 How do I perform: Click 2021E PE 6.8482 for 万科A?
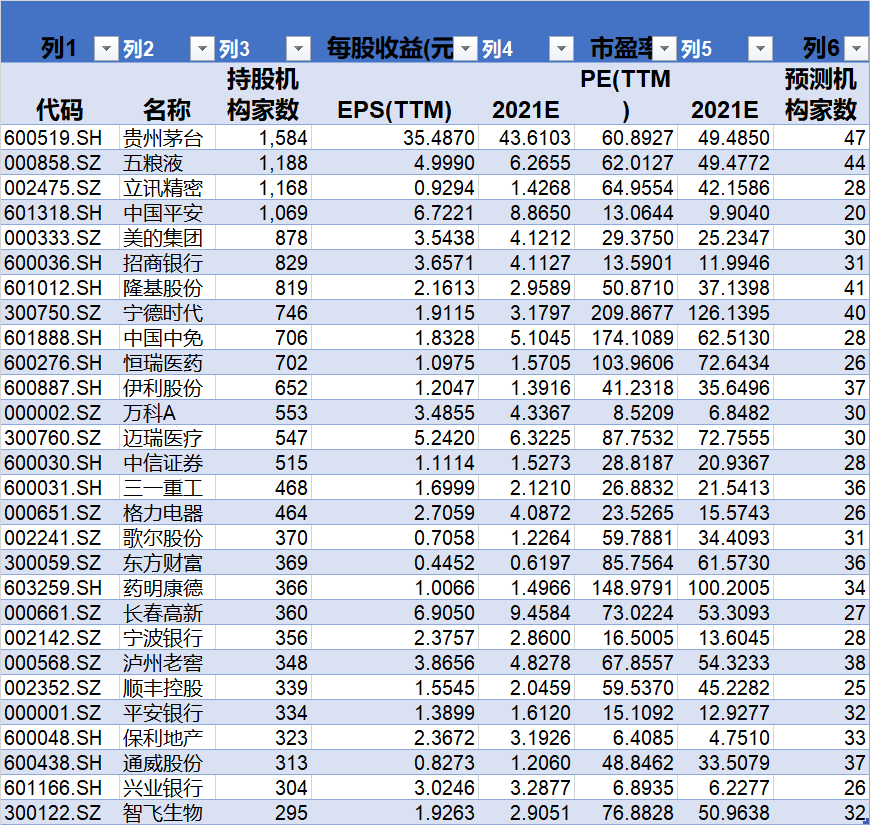click(x=725, y=413)
